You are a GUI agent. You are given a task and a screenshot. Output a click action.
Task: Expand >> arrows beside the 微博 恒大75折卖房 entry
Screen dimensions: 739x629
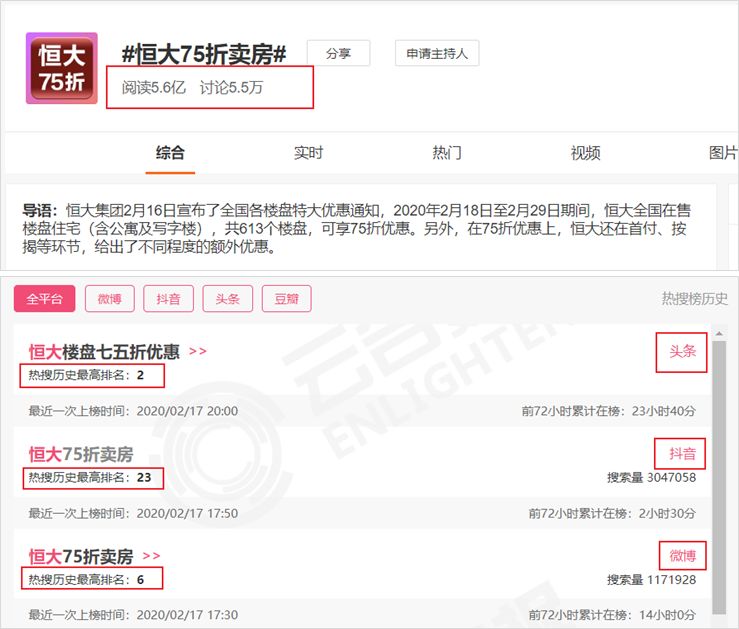click(151, 556)
